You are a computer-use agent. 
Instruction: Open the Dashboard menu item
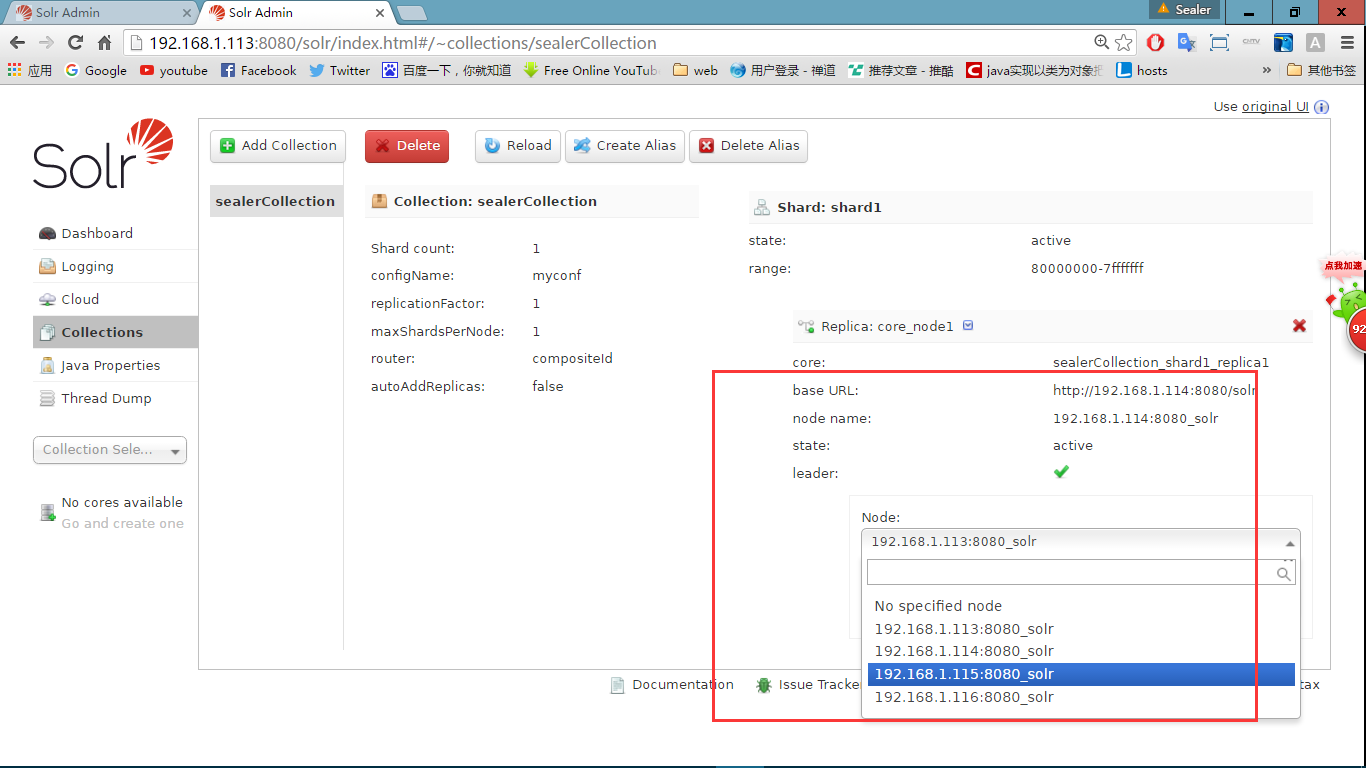[x=97, y=233]
